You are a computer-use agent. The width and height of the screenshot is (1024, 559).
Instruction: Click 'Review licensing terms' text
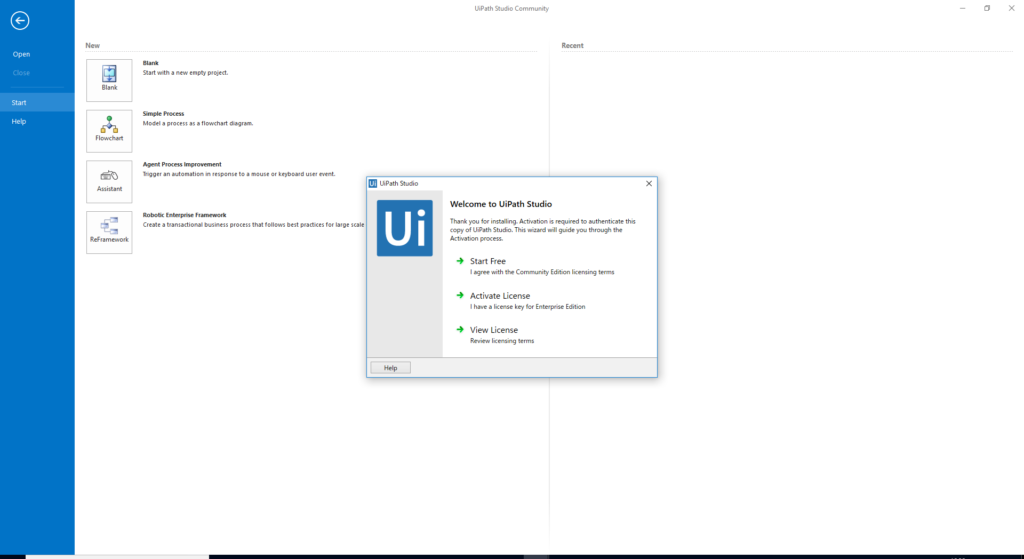502,341
